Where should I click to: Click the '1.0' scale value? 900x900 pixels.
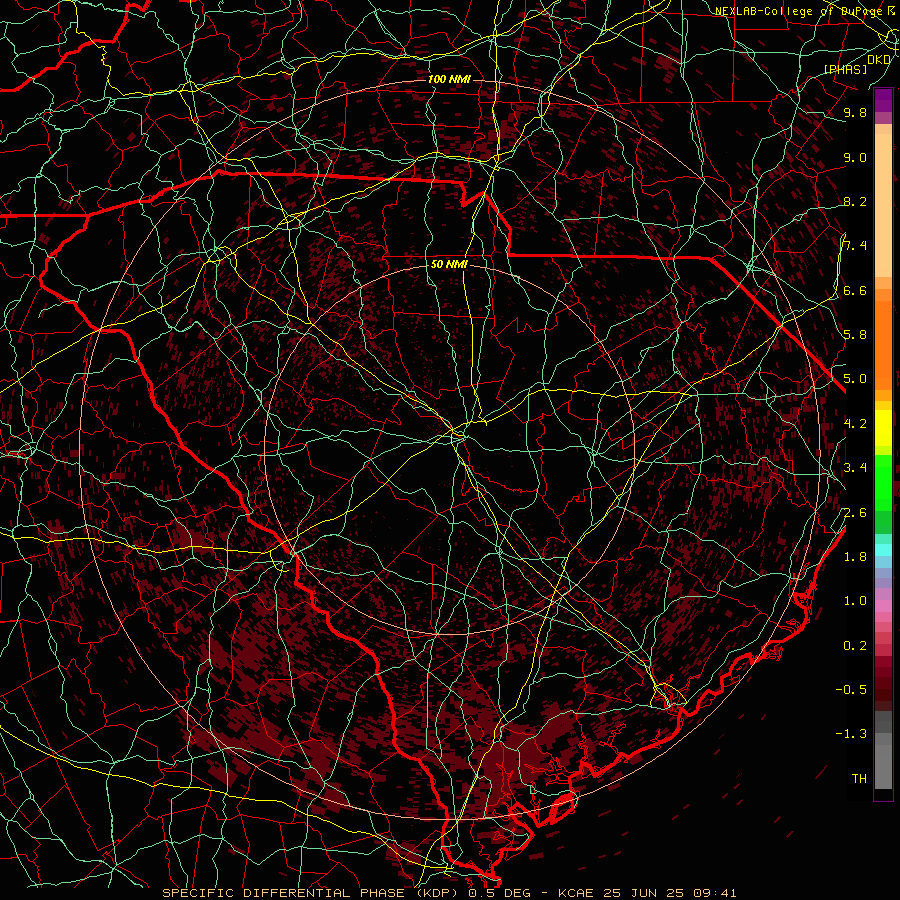[x=855, y=601]
